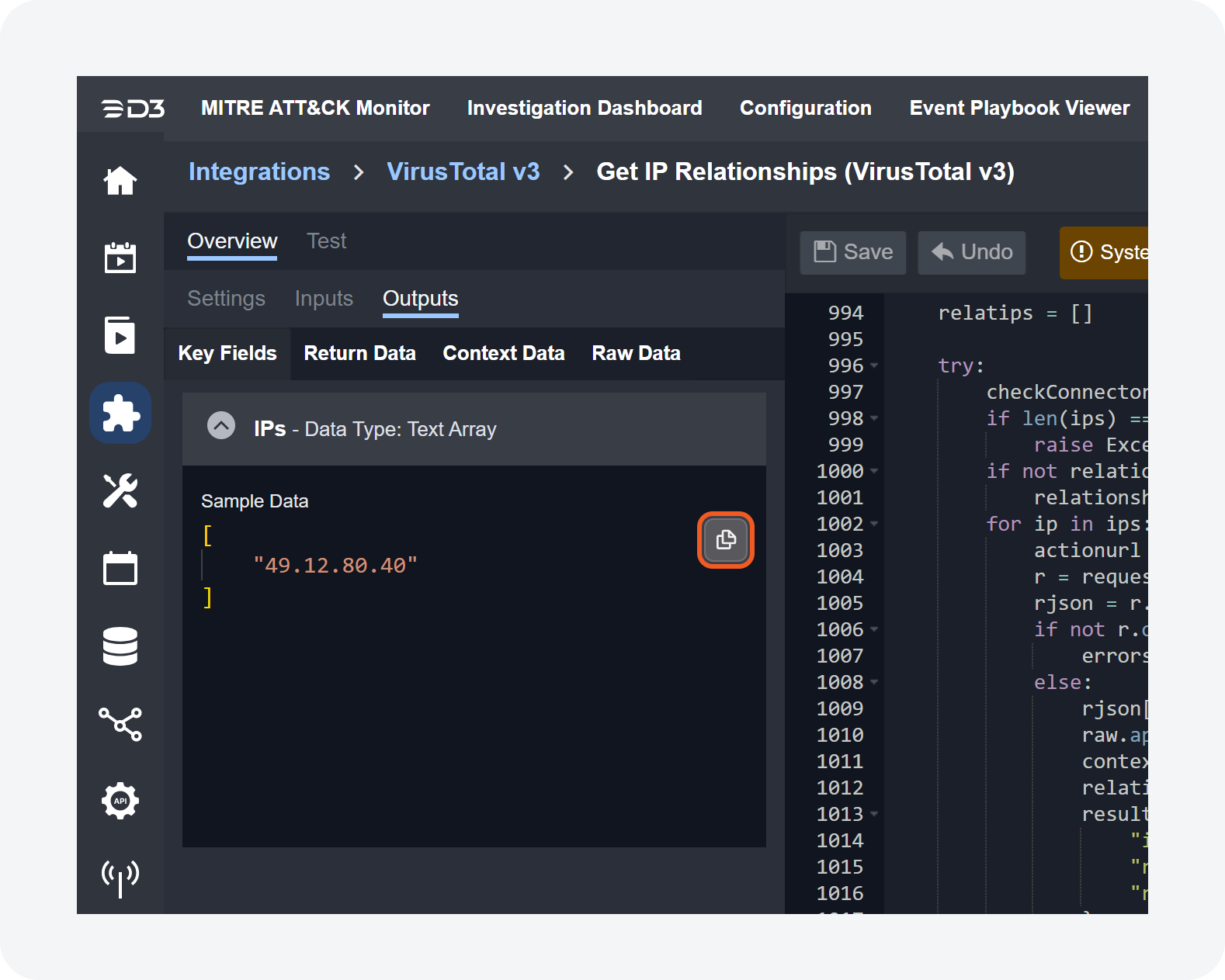
Task: Click the Undo button
Action: 971,252
